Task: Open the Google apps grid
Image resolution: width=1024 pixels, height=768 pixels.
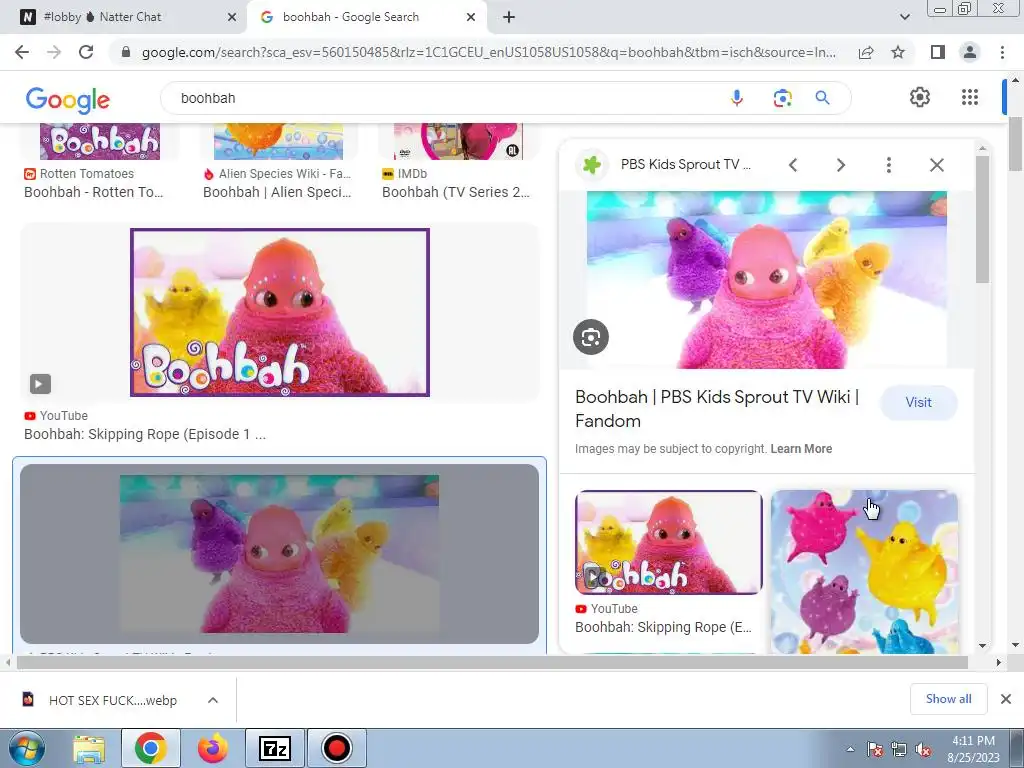Action: click(x=970, y=97)
